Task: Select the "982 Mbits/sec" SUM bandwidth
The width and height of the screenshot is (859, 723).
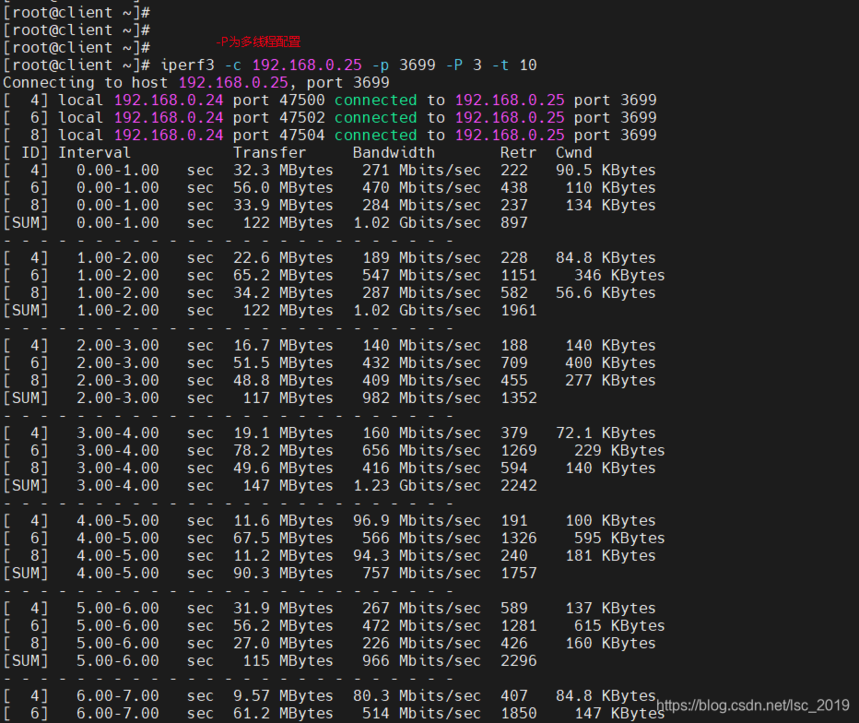Action: coord(421,398)
